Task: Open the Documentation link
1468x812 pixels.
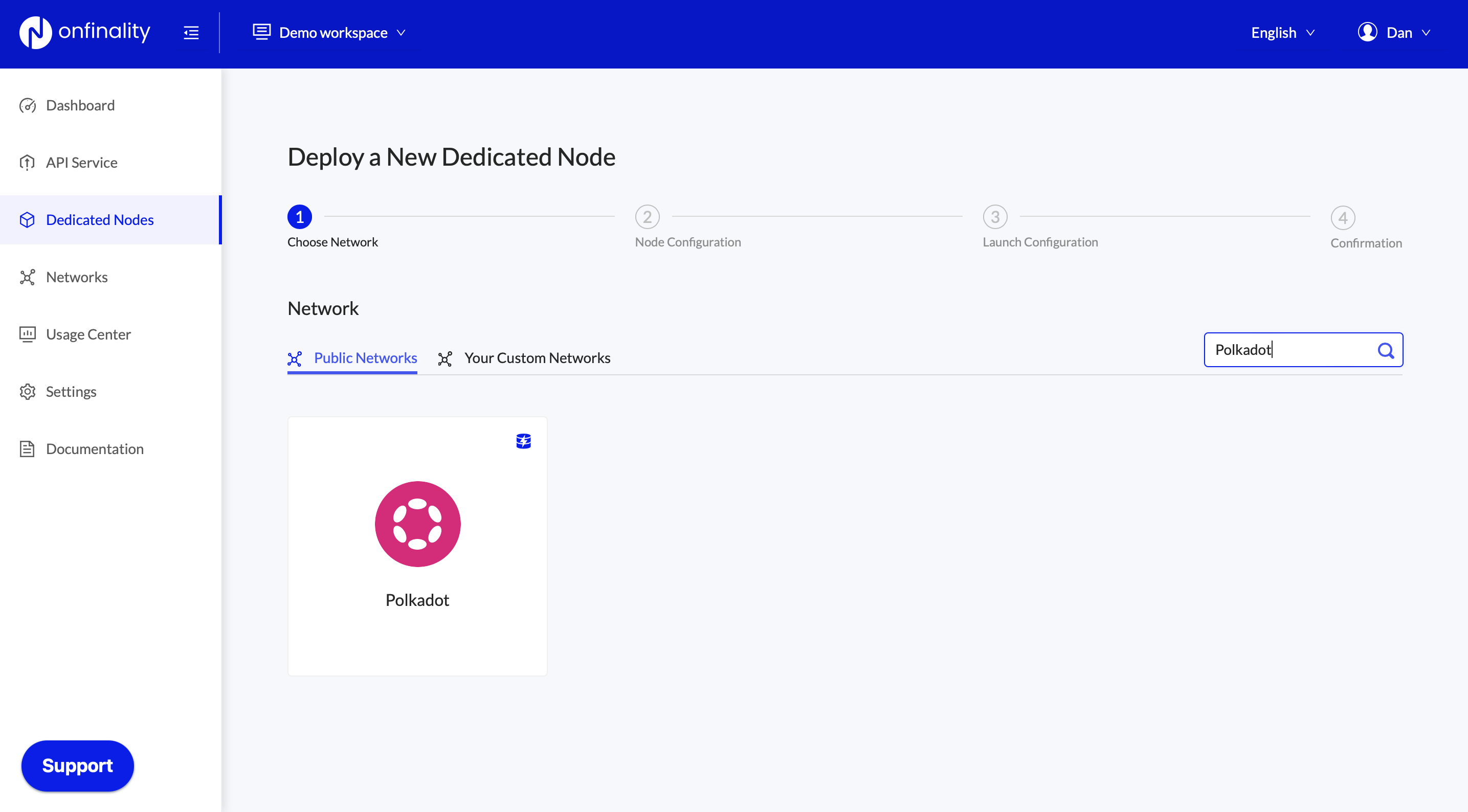Action: point(95,449)
